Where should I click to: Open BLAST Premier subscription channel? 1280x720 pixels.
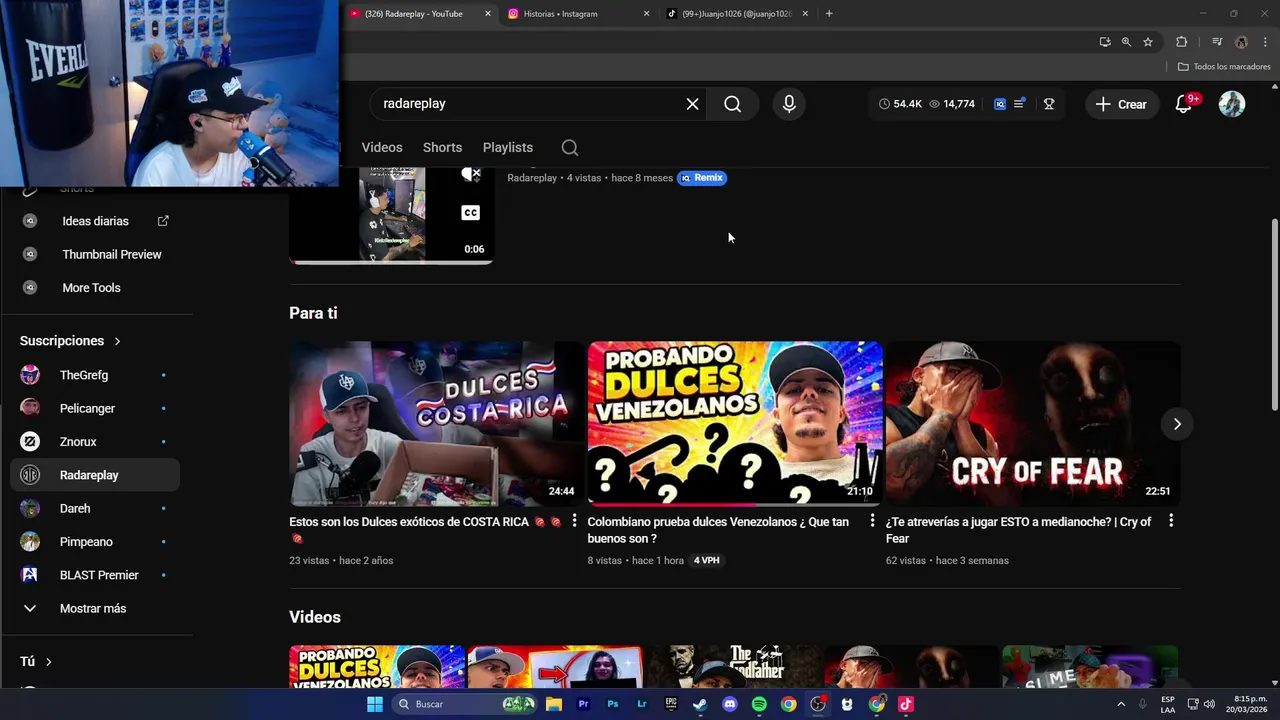tap(95, 575)
